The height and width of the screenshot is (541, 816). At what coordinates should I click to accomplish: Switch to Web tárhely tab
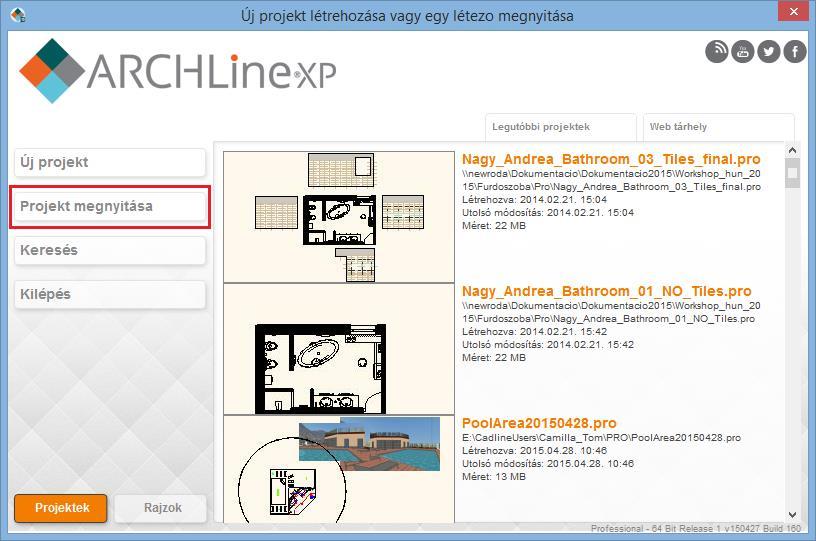(x=719, y=127)
